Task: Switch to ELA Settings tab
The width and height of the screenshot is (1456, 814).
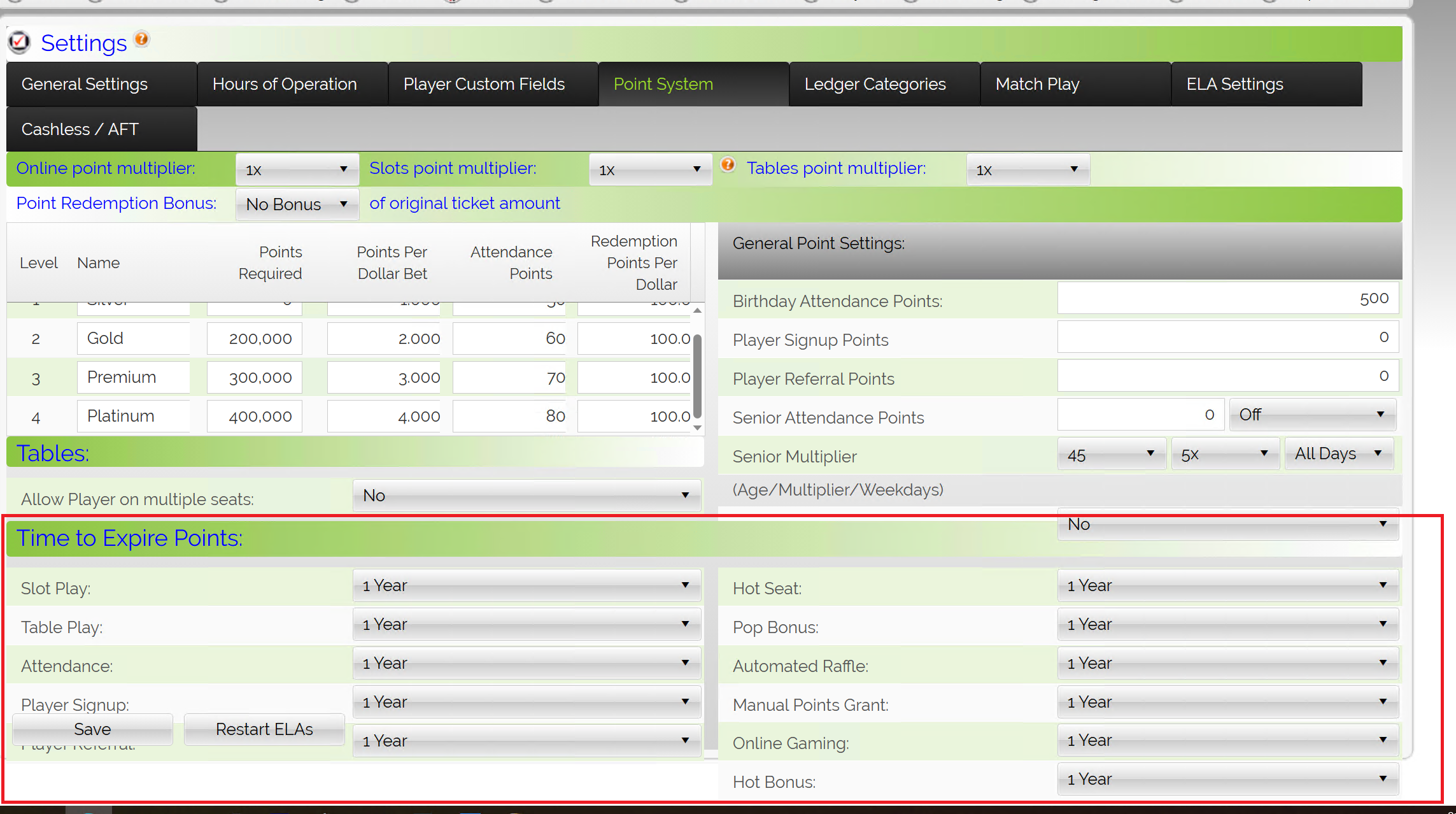Action: (1267, 84)
